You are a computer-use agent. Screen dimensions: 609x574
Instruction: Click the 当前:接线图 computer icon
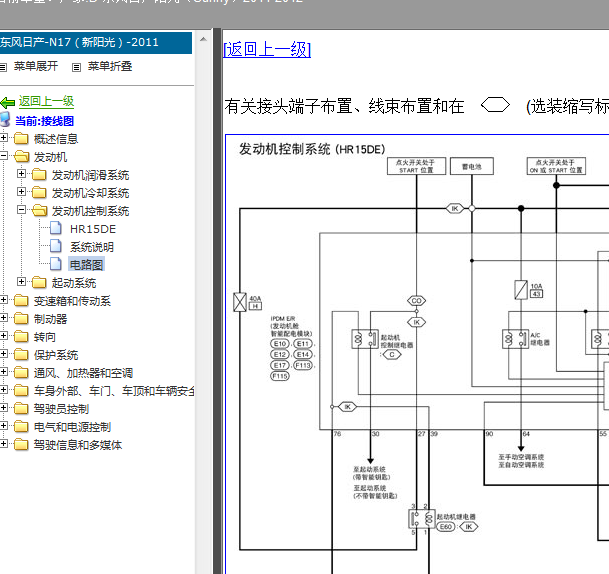(x=5, y=120)
